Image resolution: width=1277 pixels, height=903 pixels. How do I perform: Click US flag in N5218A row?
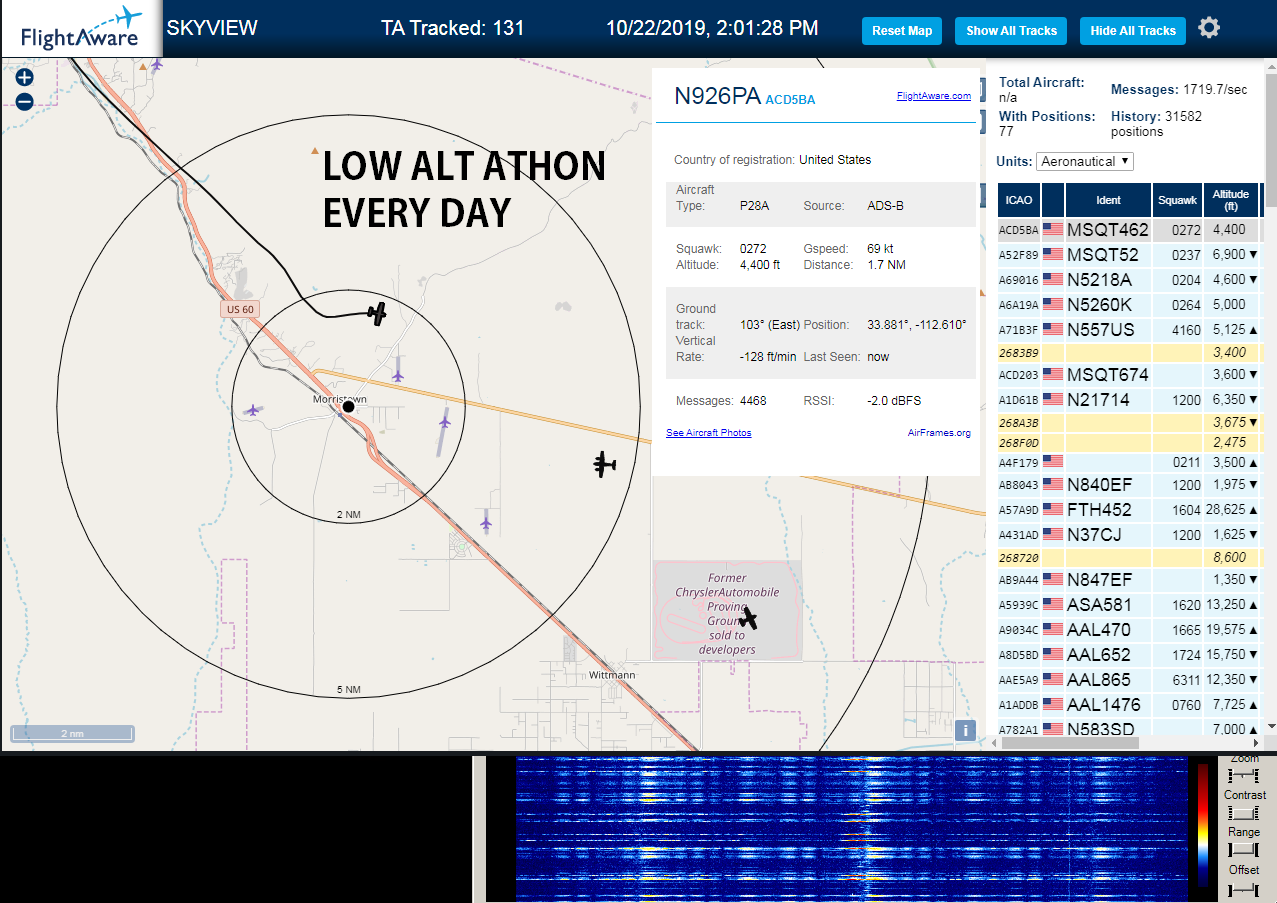[x=1053, y=280]
